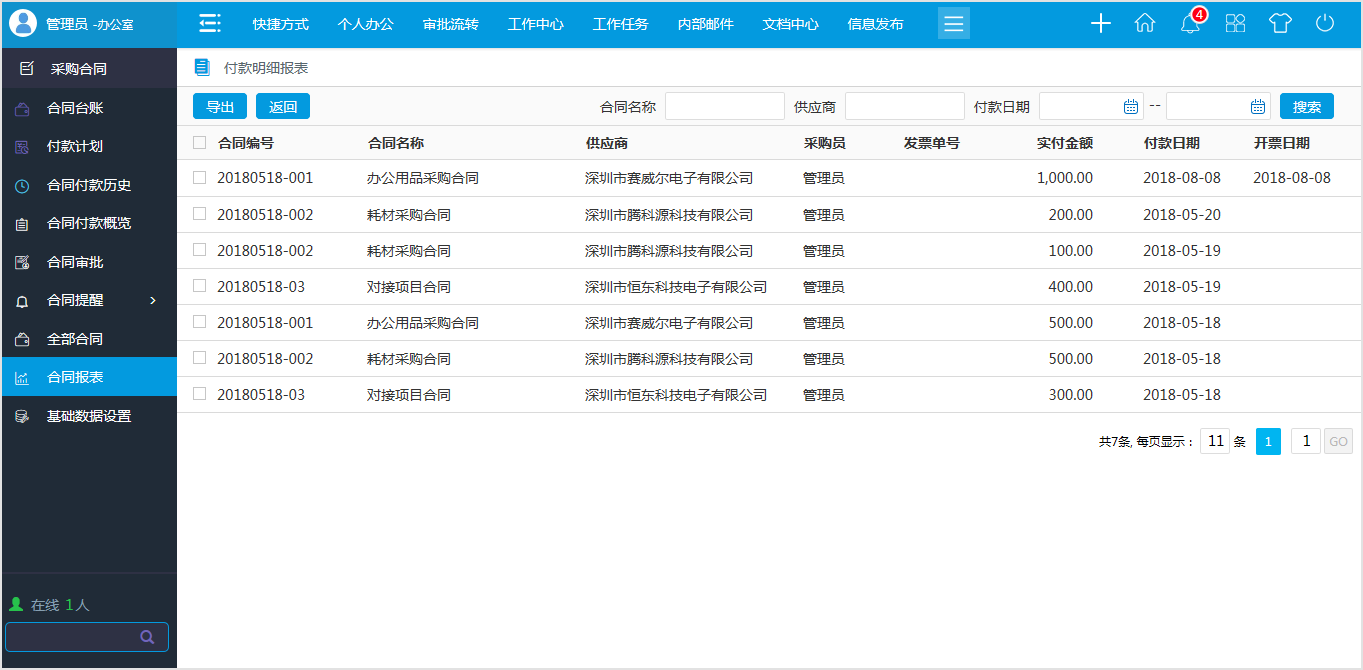This screenshot has height=670, width=1363.
Task: Open the notifications bell with 4 alerts
Action: click(1190, 23)
